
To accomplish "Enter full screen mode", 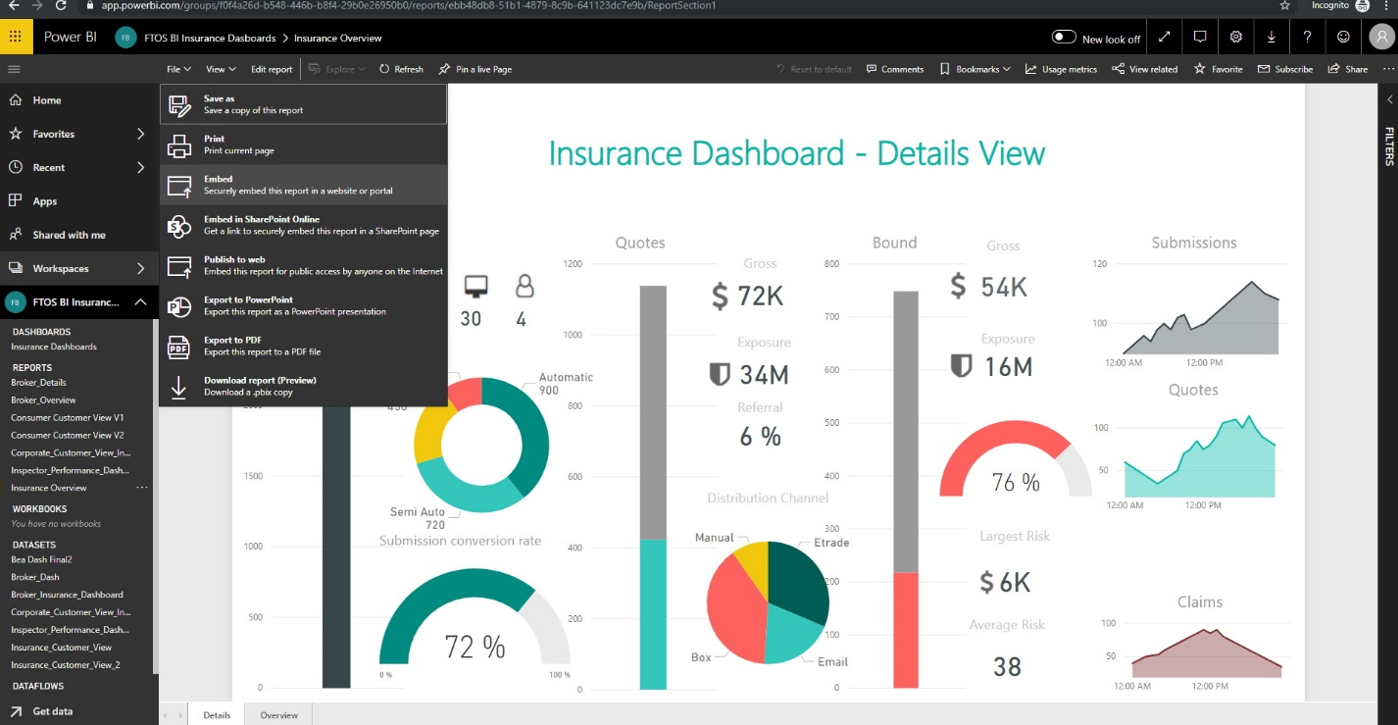I will click(x=1163, y=37).
